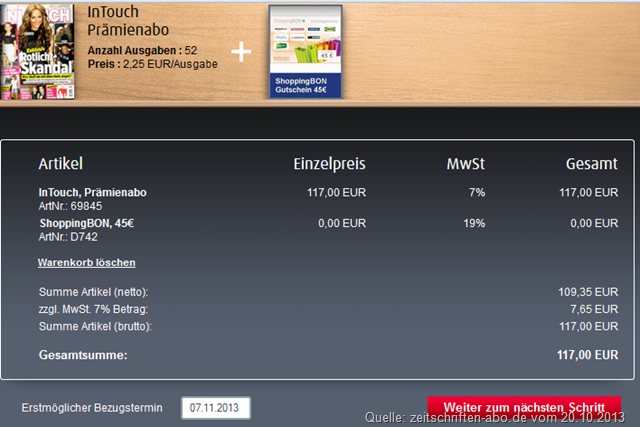
Task: Select article number 'ArtNr.: D742'
Action: [x=68, y=237]
